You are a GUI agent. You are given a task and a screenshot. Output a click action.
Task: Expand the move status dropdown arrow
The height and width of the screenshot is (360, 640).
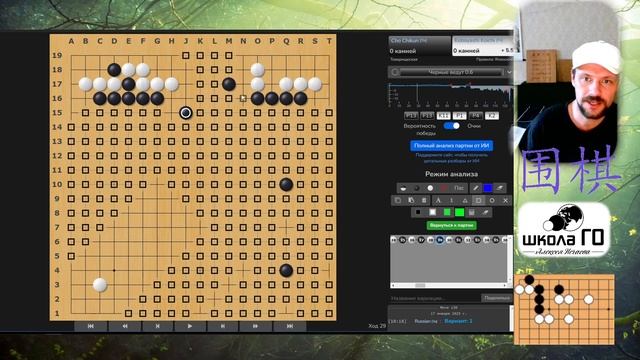click(509, 72)
